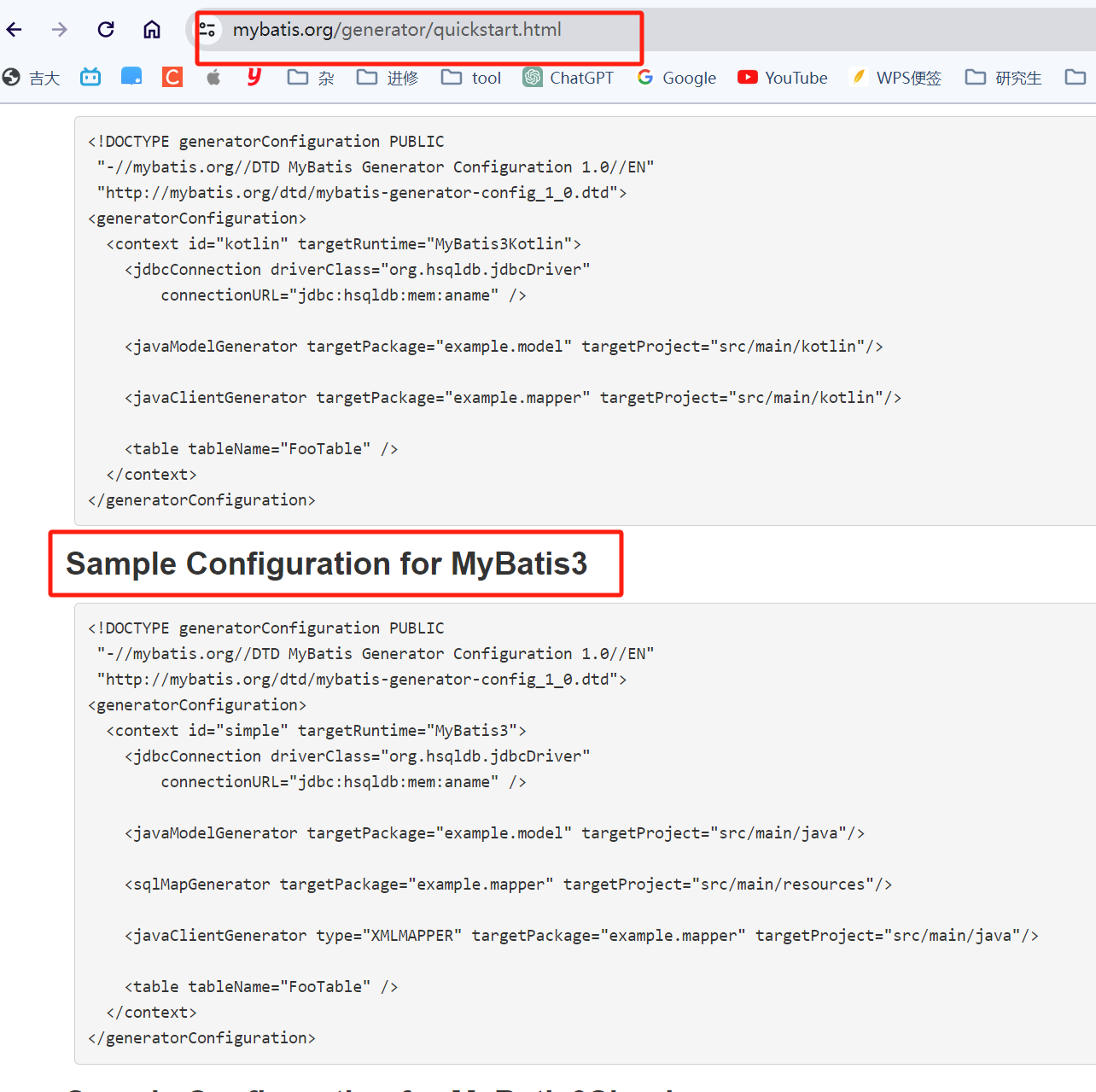Click jdbcConnection driverClass line in Kotlin block

point(358,270)
